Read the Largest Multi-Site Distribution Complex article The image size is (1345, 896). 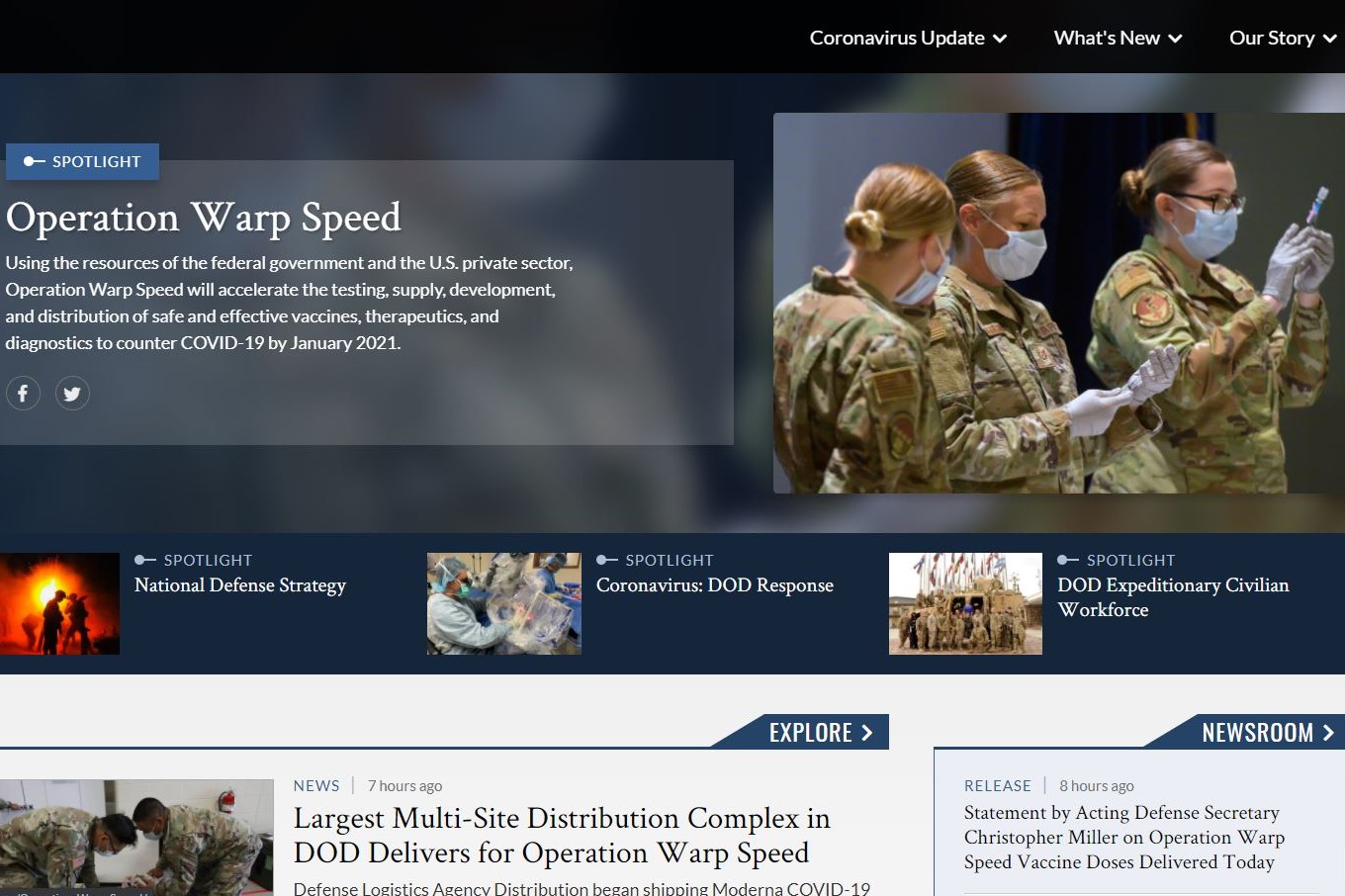[561, 836]
